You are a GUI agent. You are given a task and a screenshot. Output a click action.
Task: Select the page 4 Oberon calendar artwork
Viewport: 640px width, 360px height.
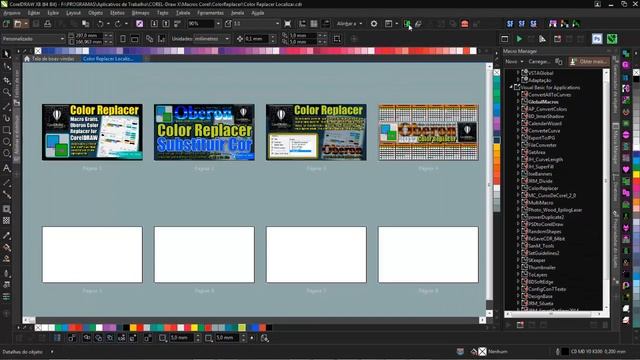tap(428, 132)
